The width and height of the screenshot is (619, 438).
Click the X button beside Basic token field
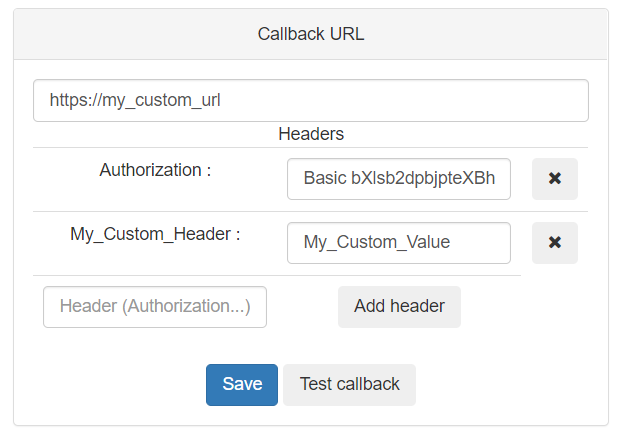(x=554, y=179)
